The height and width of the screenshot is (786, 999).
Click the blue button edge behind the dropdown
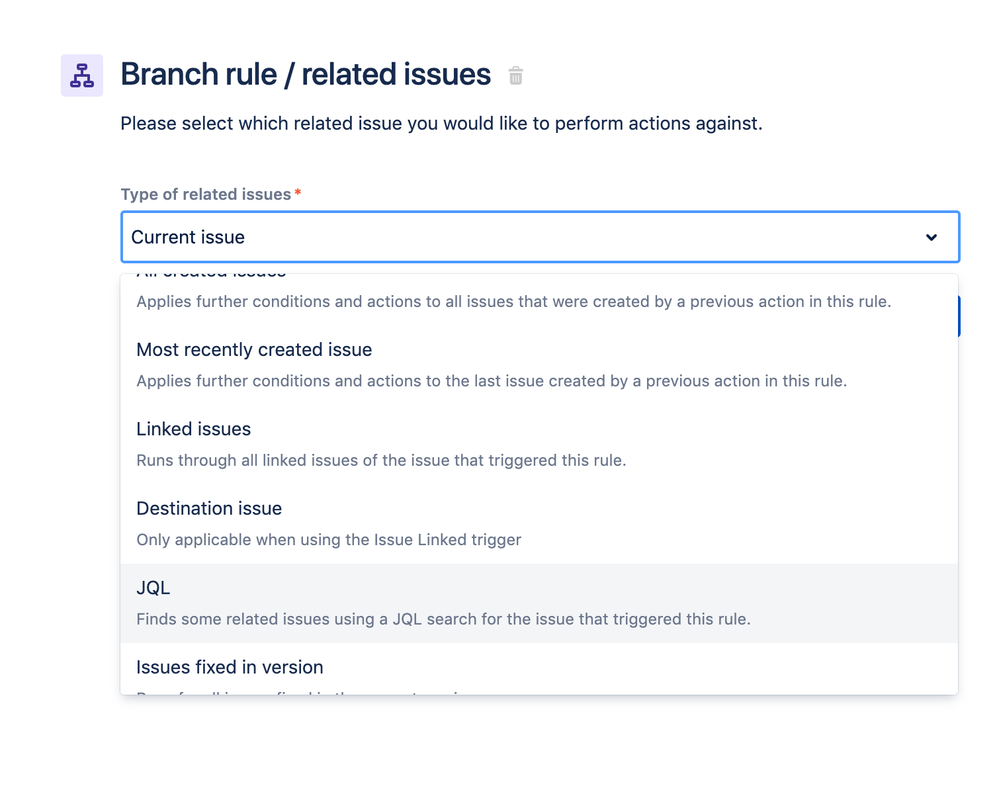click(x=959, y=317)
